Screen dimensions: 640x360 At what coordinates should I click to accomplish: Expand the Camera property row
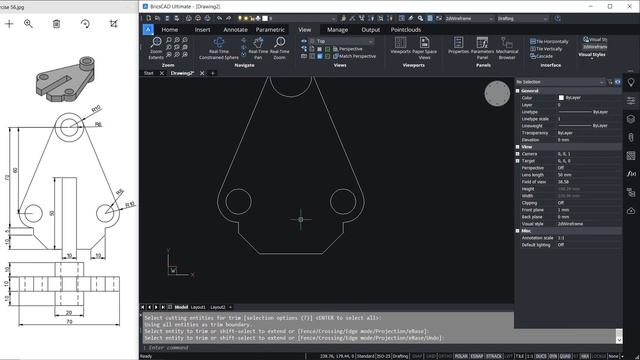(518, 154)
